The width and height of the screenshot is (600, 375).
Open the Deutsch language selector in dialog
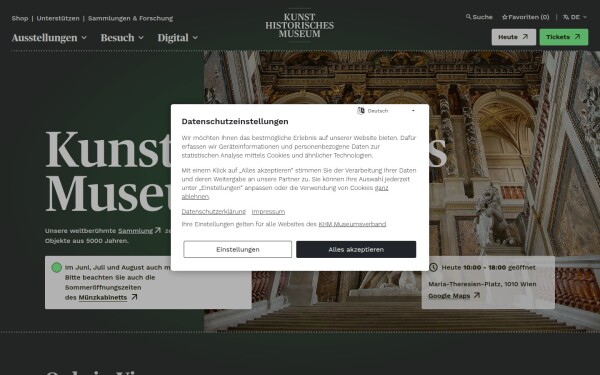[x=386, y=111]
